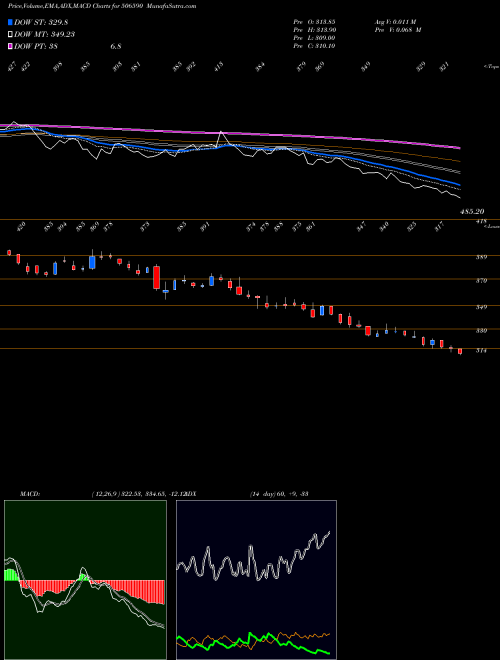Click the 'Pre V: 0.068 M' volume text
This screenshot has height=660, width=500.
click(x=397, y=30)
